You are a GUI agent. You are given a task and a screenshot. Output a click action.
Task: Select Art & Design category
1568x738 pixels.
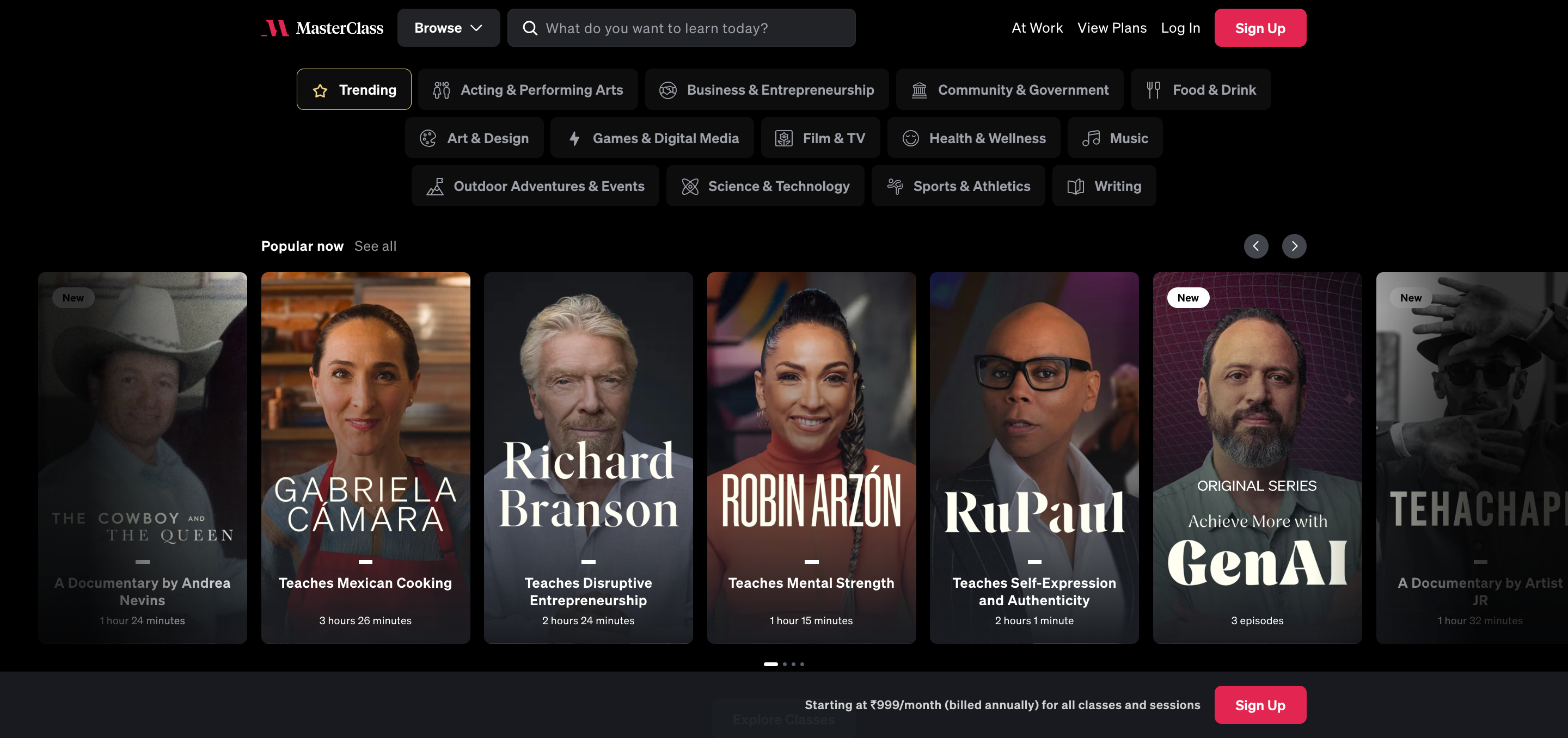click(474, 138)
